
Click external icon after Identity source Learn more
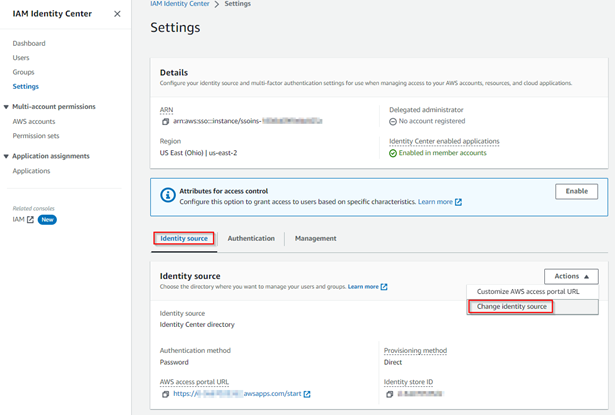[384, 287]
